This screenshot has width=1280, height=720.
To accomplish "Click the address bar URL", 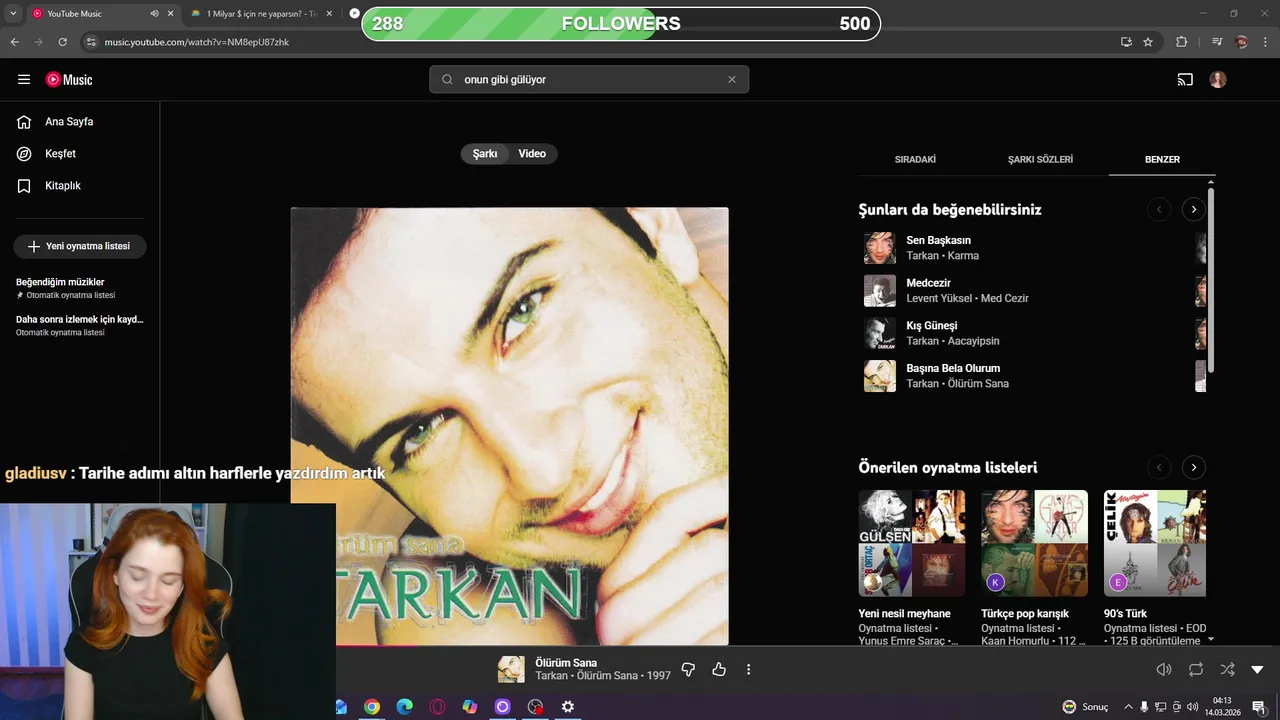I will tap(197, 42).
